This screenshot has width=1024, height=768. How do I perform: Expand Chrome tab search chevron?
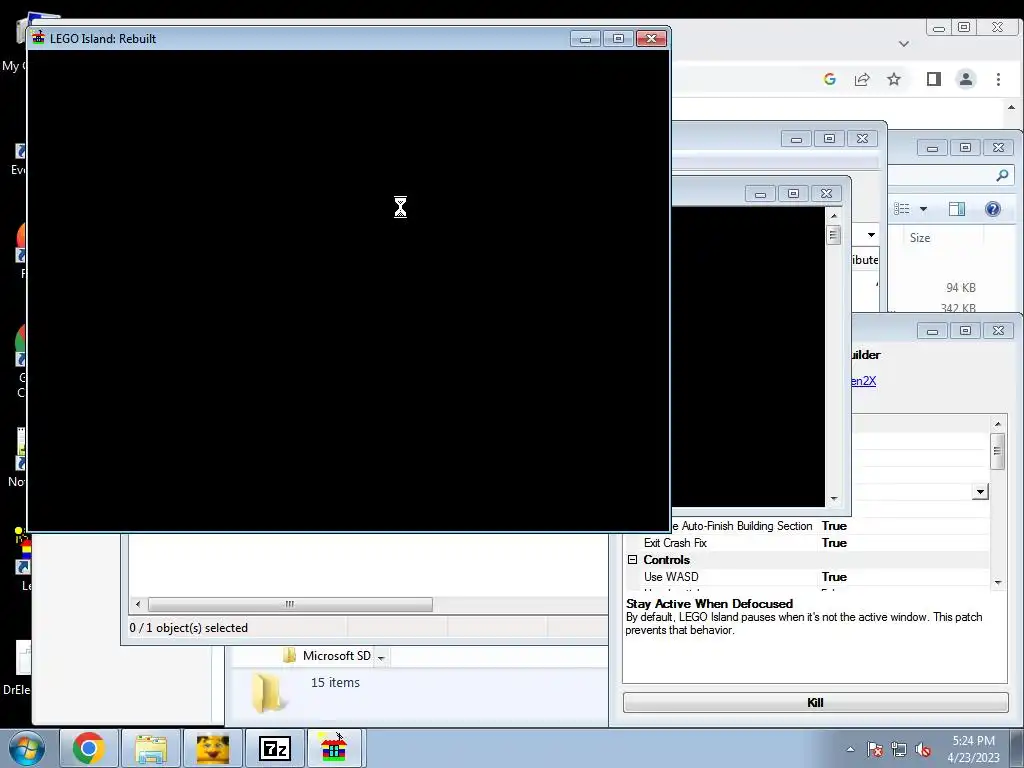click(x=904, y=44)
